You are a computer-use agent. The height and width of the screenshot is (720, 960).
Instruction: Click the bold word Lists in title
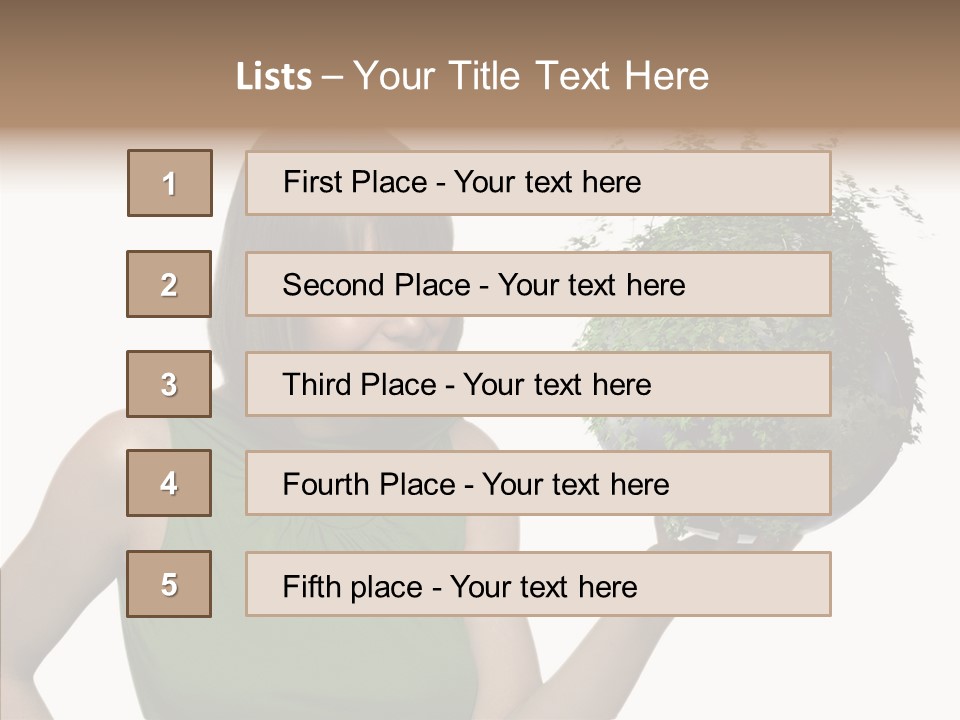click(x=274, y=77)
